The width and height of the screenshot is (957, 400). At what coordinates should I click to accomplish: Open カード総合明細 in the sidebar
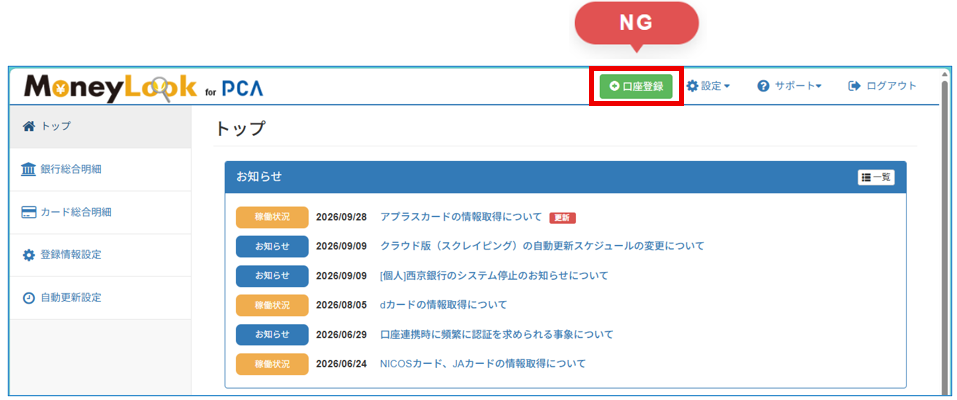[100, 212]
